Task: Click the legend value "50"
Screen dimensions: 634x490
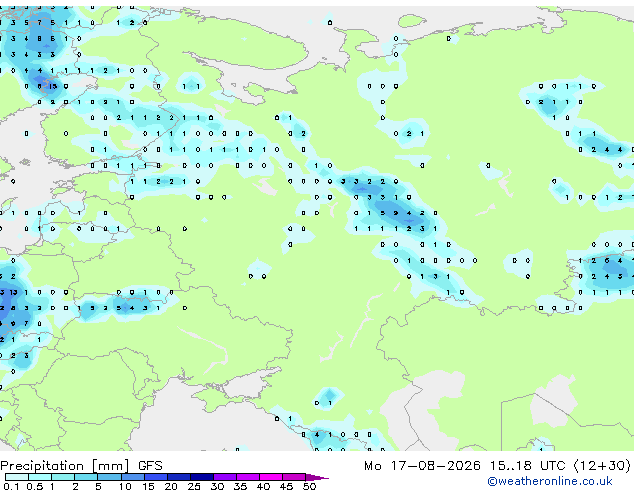Action: pos(309,486)
